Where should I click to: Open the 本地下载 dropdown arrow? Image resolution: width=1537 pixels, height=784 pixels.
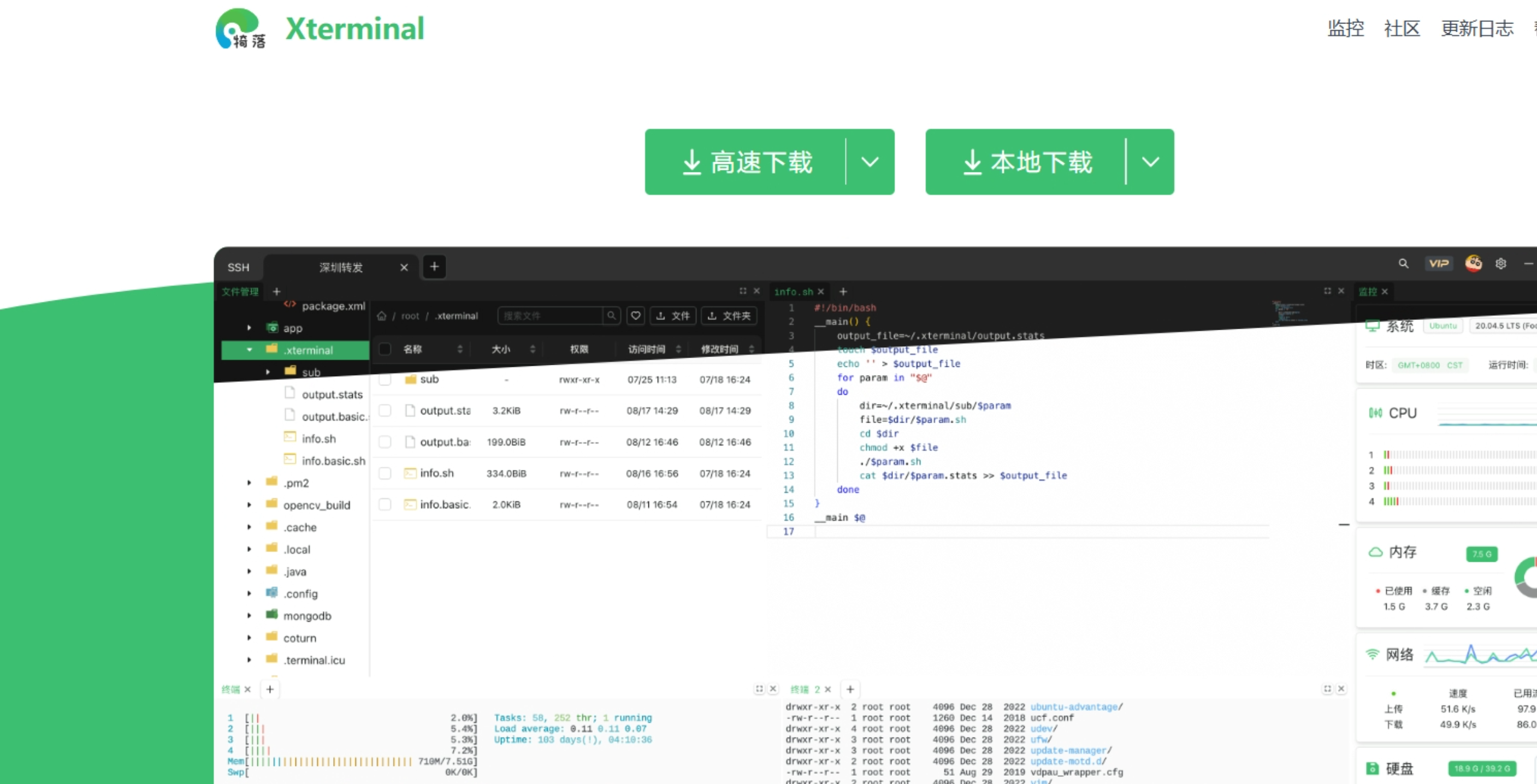coord(1150,162)
